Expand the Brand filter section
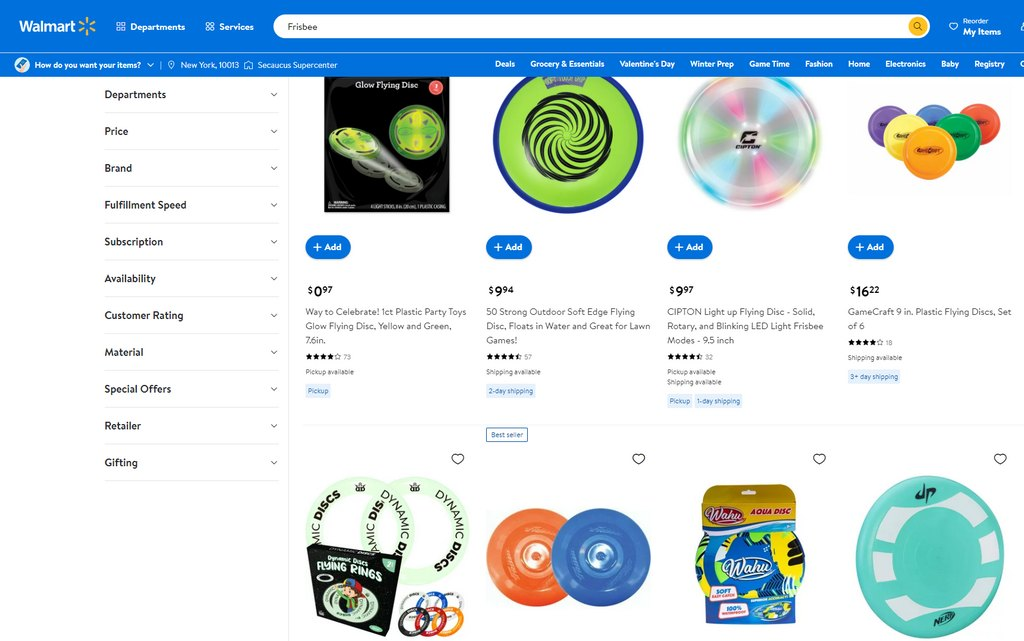 (191, 168)
